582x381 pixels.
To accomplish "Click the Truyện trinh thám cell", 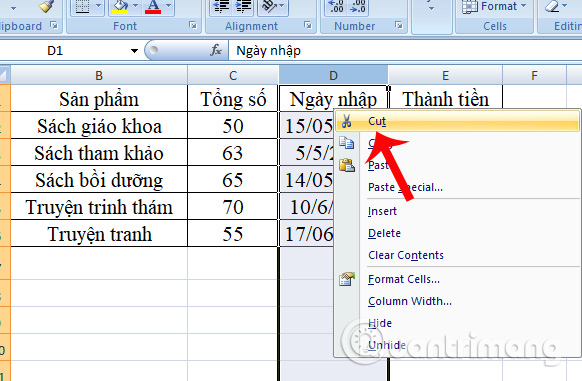I will (x=99, y=206).
